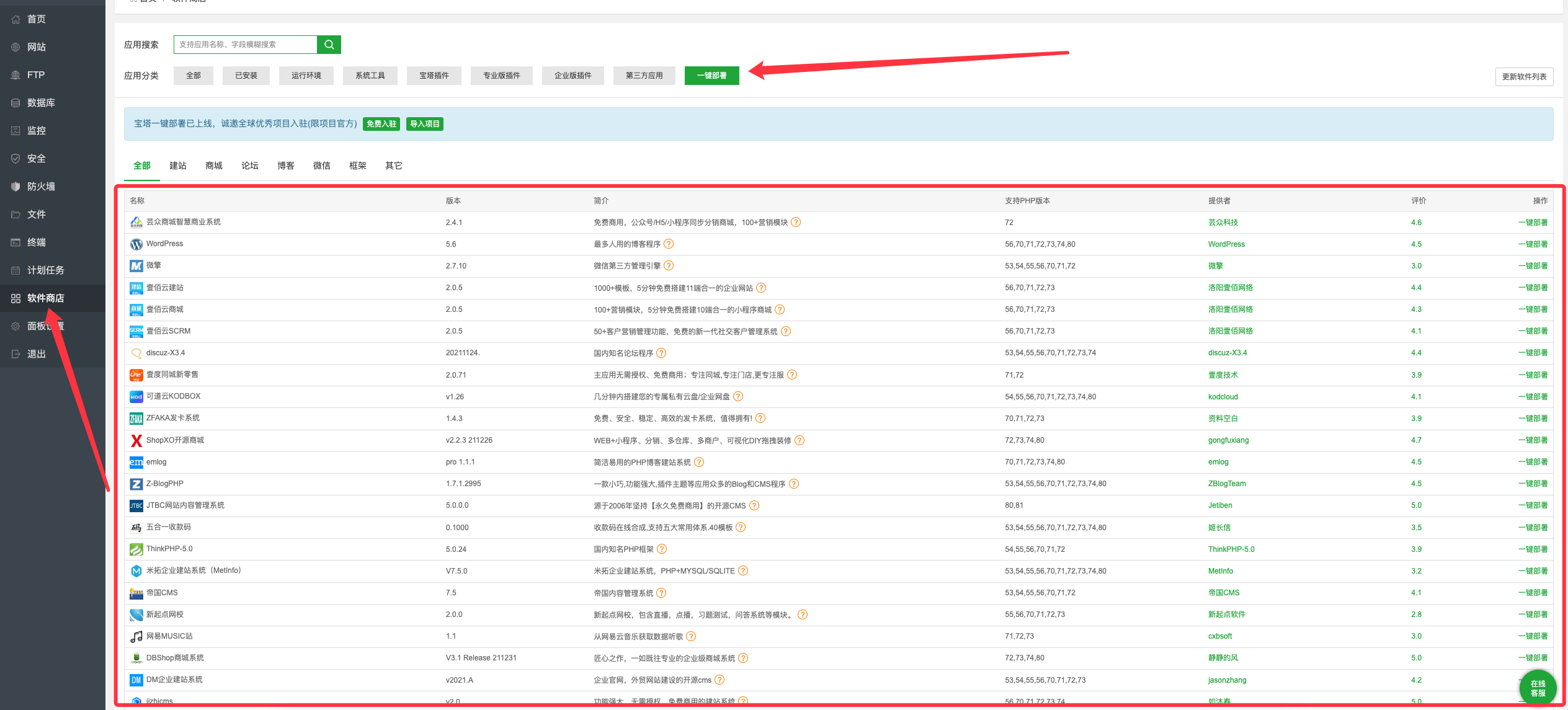This screenshot has width=1568, height=710.
Task: Click the help icon beside 微信第三方管理引擎
Action: coord(669,265)
